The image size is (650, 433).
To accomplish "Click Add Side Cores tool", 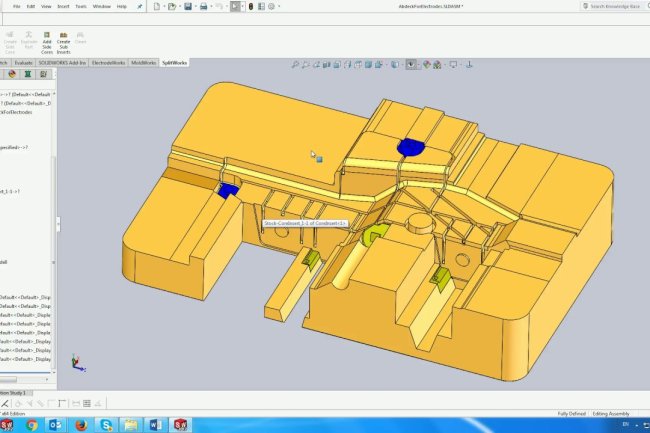I will 47,43.
